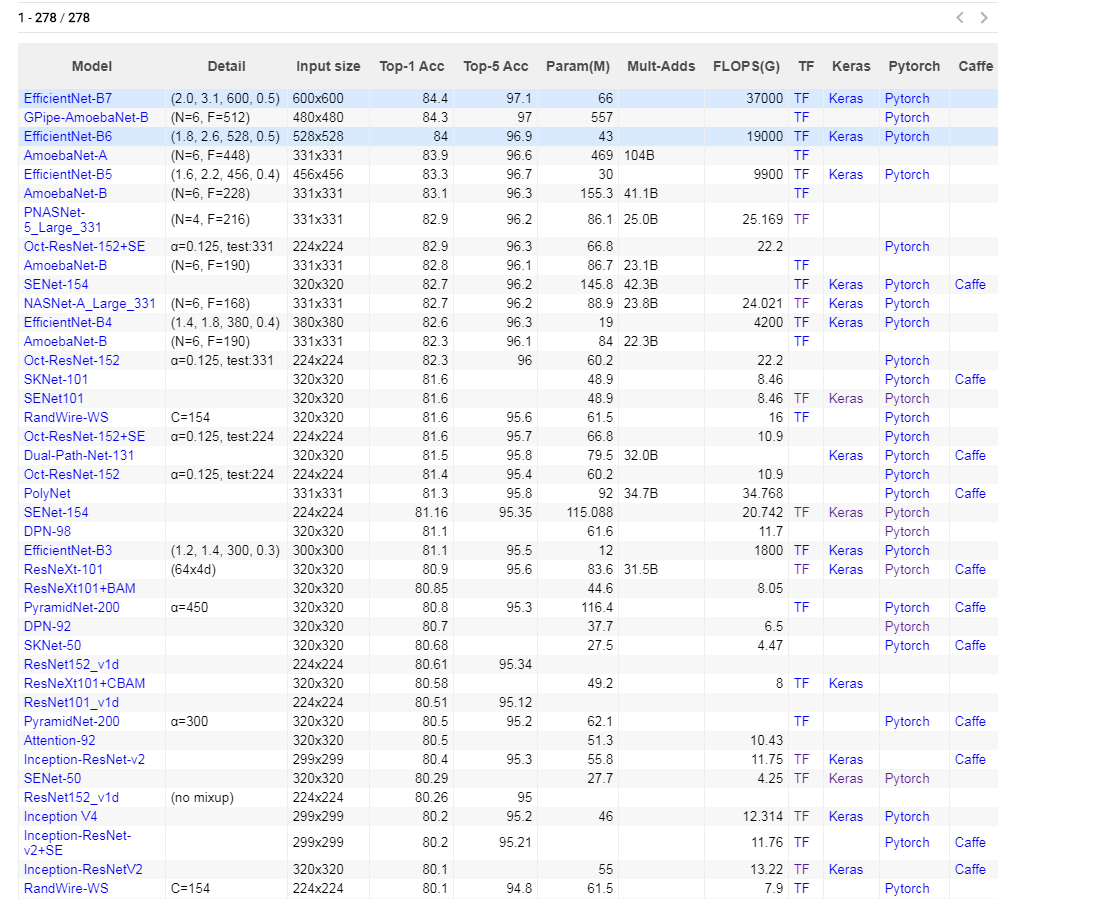
Task: Click the previous page arrow
Action: pos(959,17)
